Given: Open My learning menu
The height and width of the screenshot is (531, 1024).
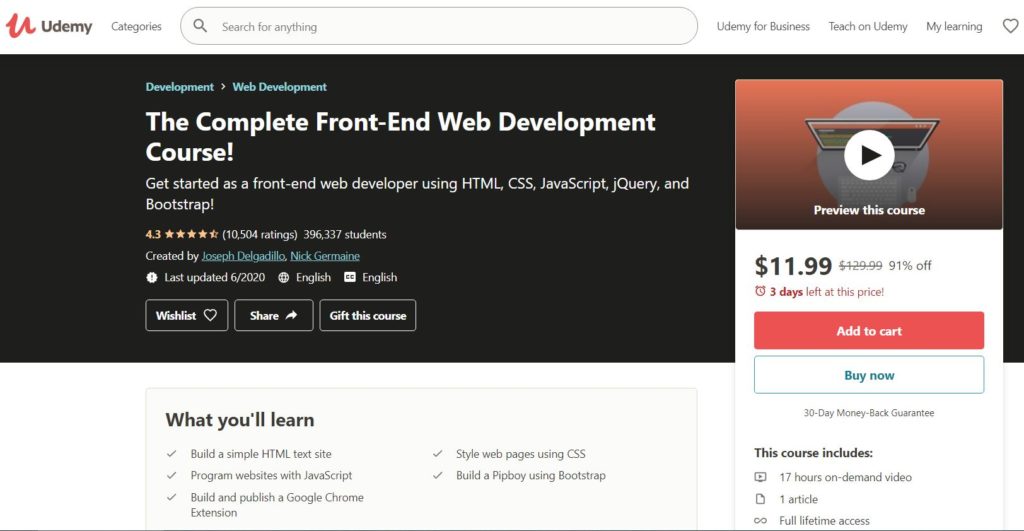Looking at the screenshot, I should coord(954,26).
